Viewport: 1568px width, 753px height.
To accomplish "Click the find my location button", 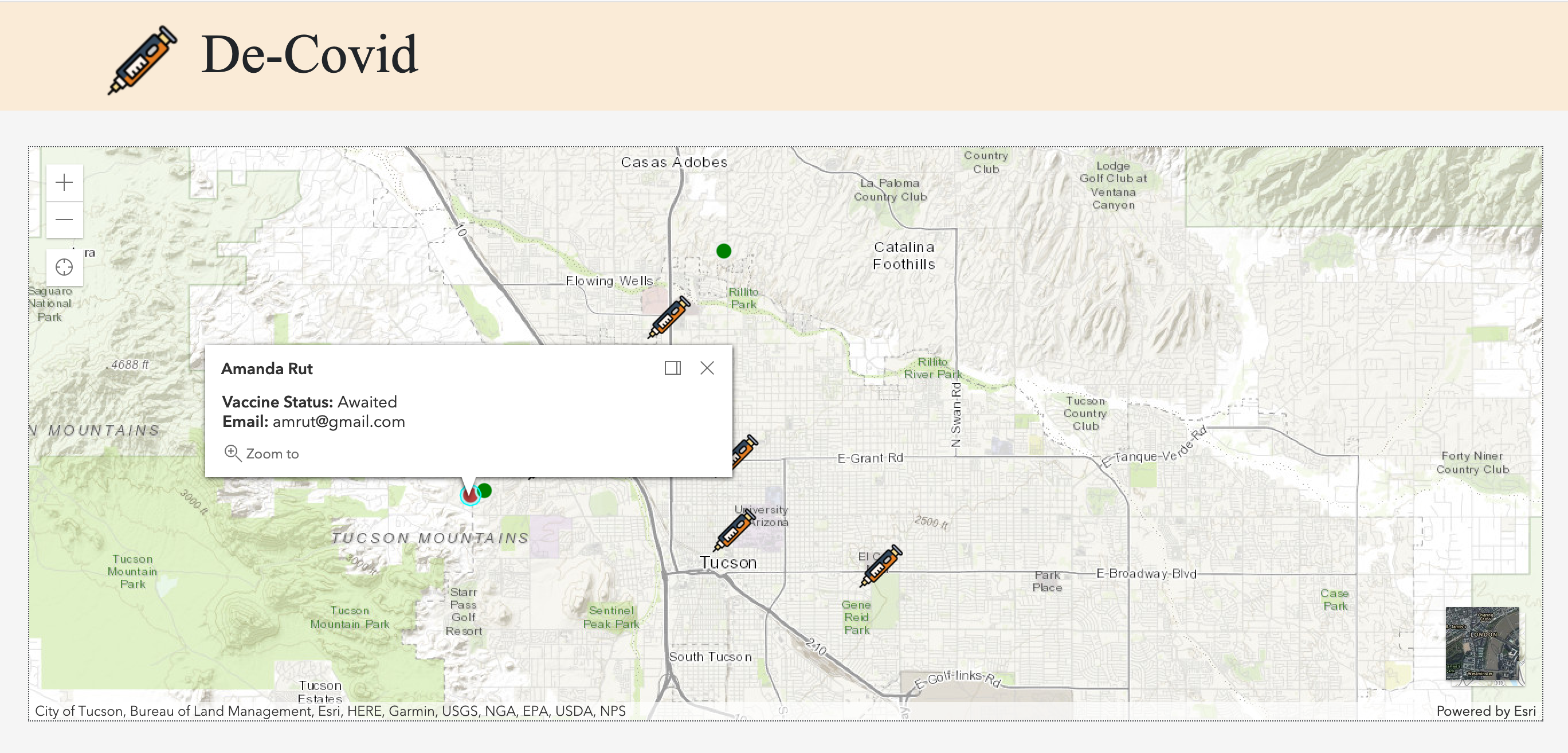I will point(64,266).
